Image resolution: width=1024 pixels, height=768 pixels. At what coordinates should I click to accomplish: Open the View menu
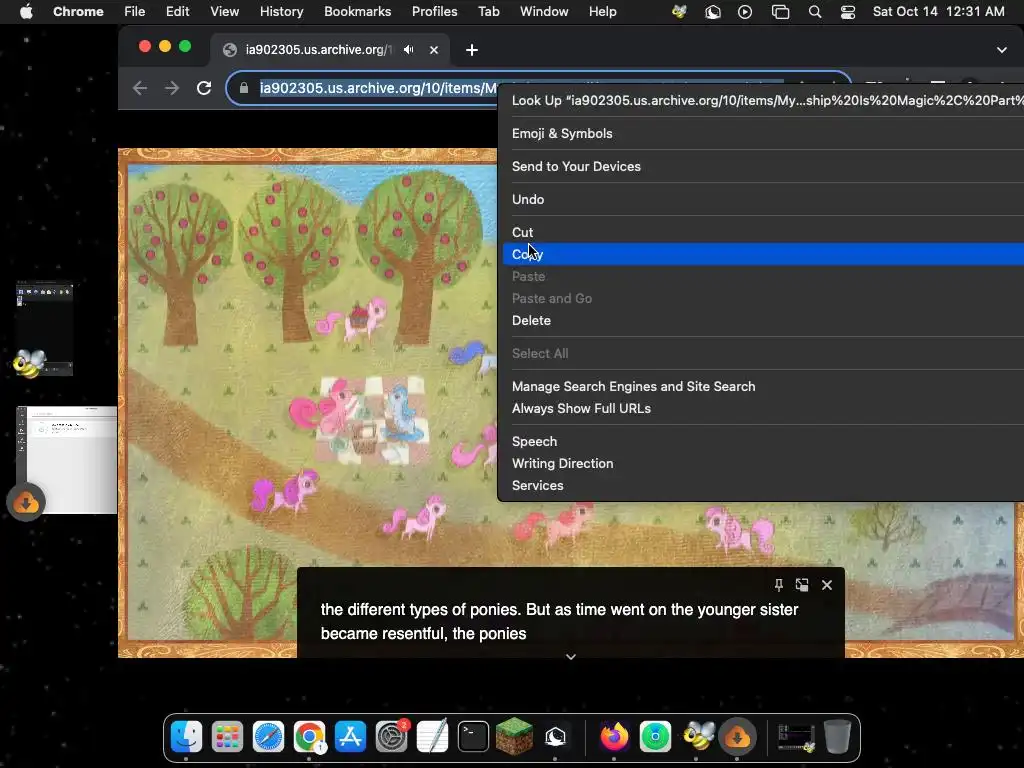pyautogui.click(x=224, y=11)
